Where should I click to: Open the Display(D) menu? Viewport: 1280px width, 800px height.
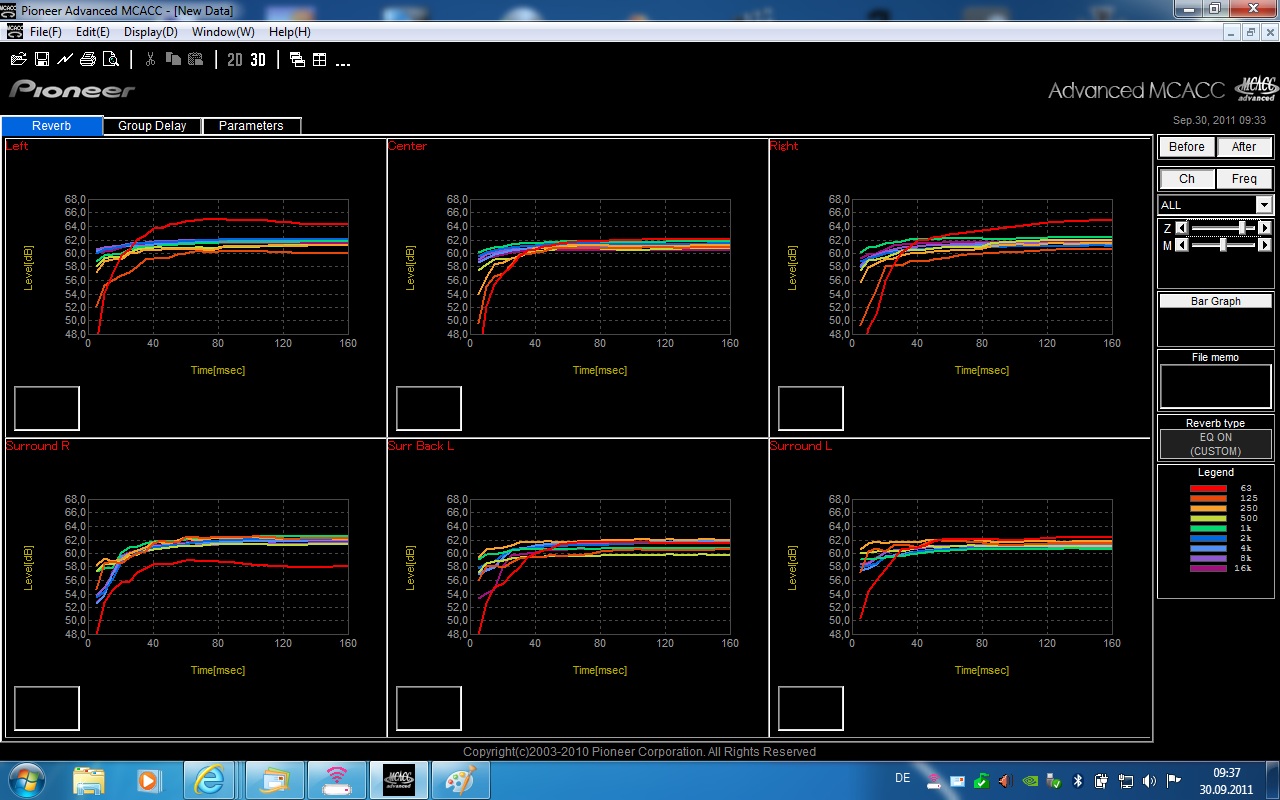click(151, 32)
